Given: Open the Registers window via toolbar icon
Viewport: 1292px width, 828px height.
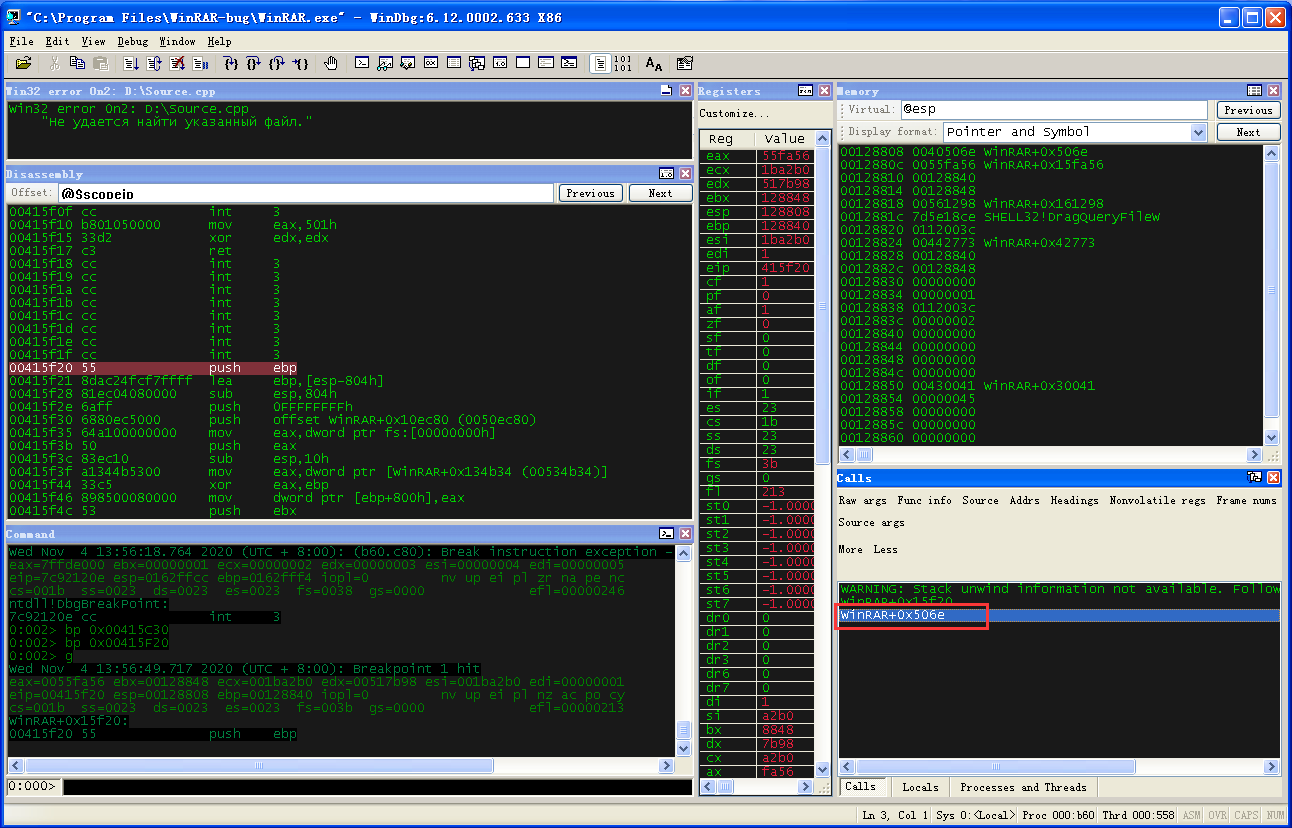Looking at the screenshot, I should point(431,63).
